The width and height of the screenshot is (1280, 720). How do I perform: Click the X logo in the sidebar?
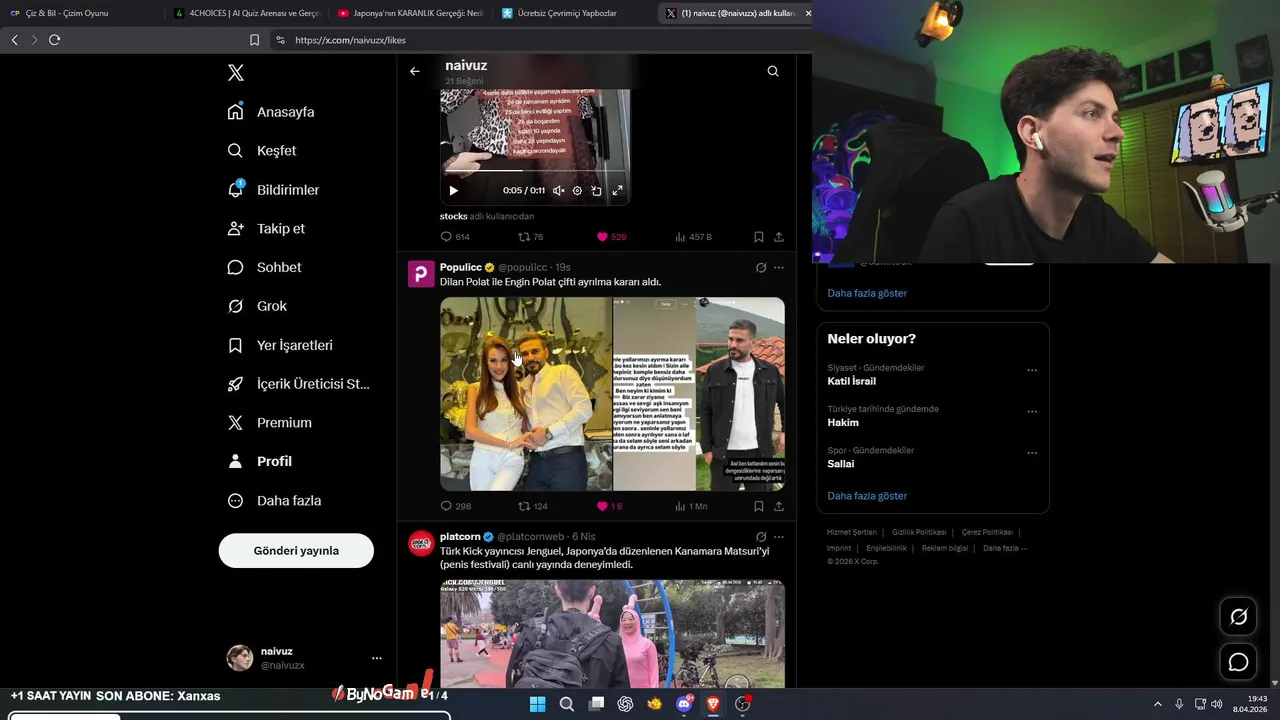point(235,73)
